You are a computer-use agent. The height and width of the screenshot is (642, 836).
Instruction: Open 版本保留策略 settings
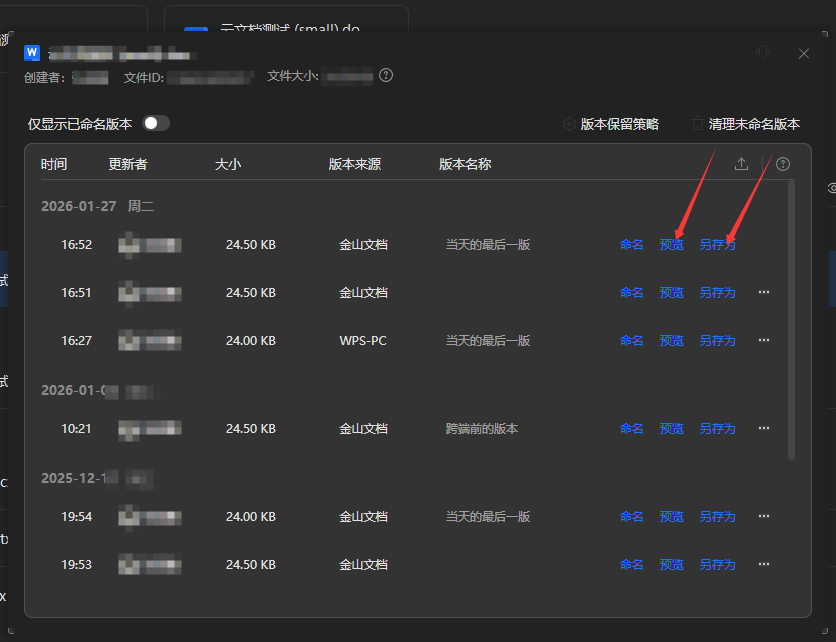click(611, 124)
